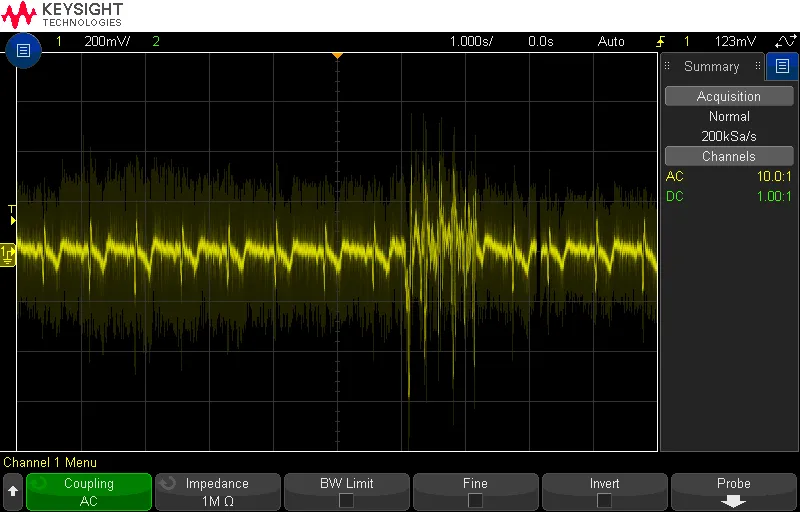
Task: Click the 1.000s/ timebase value
Action: (x=471, y=41)
